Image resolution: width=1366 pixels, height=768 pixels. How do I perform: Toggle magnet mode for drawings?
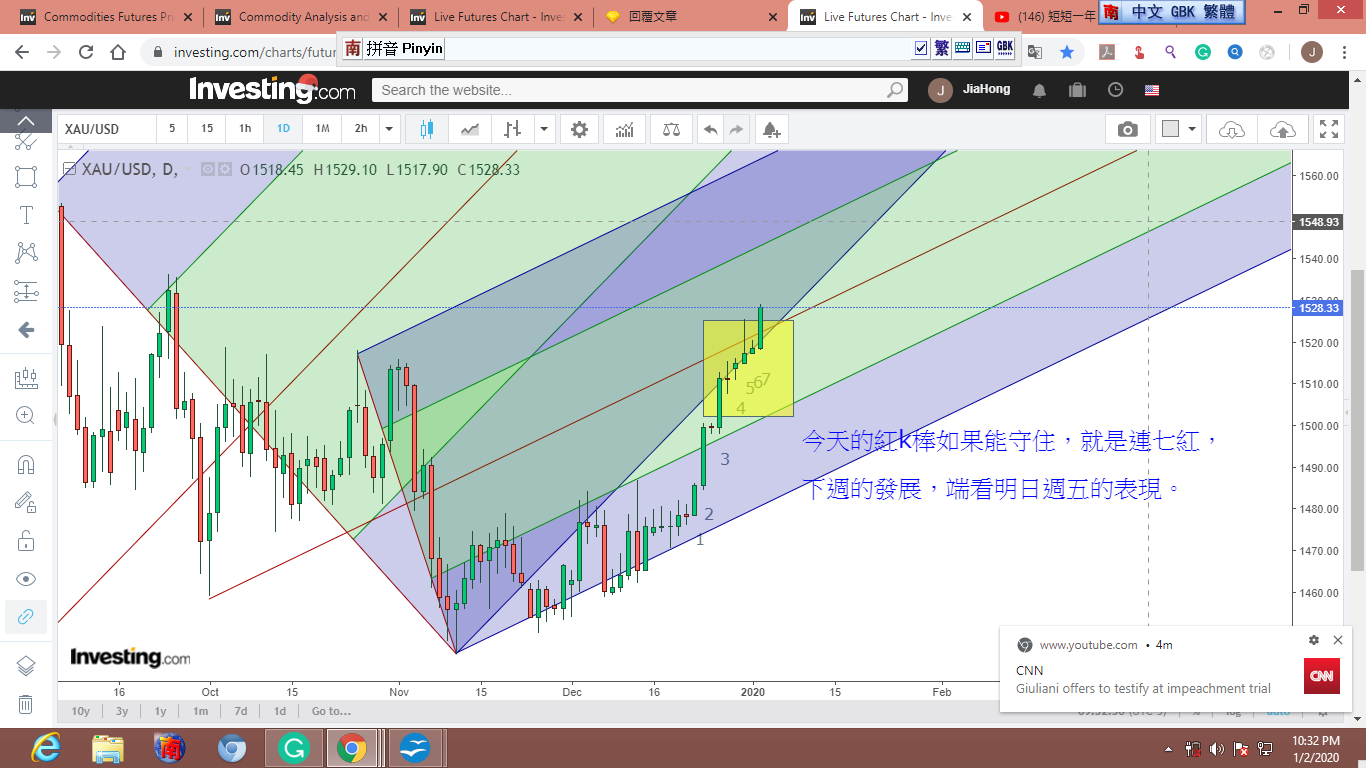point(26,465)
